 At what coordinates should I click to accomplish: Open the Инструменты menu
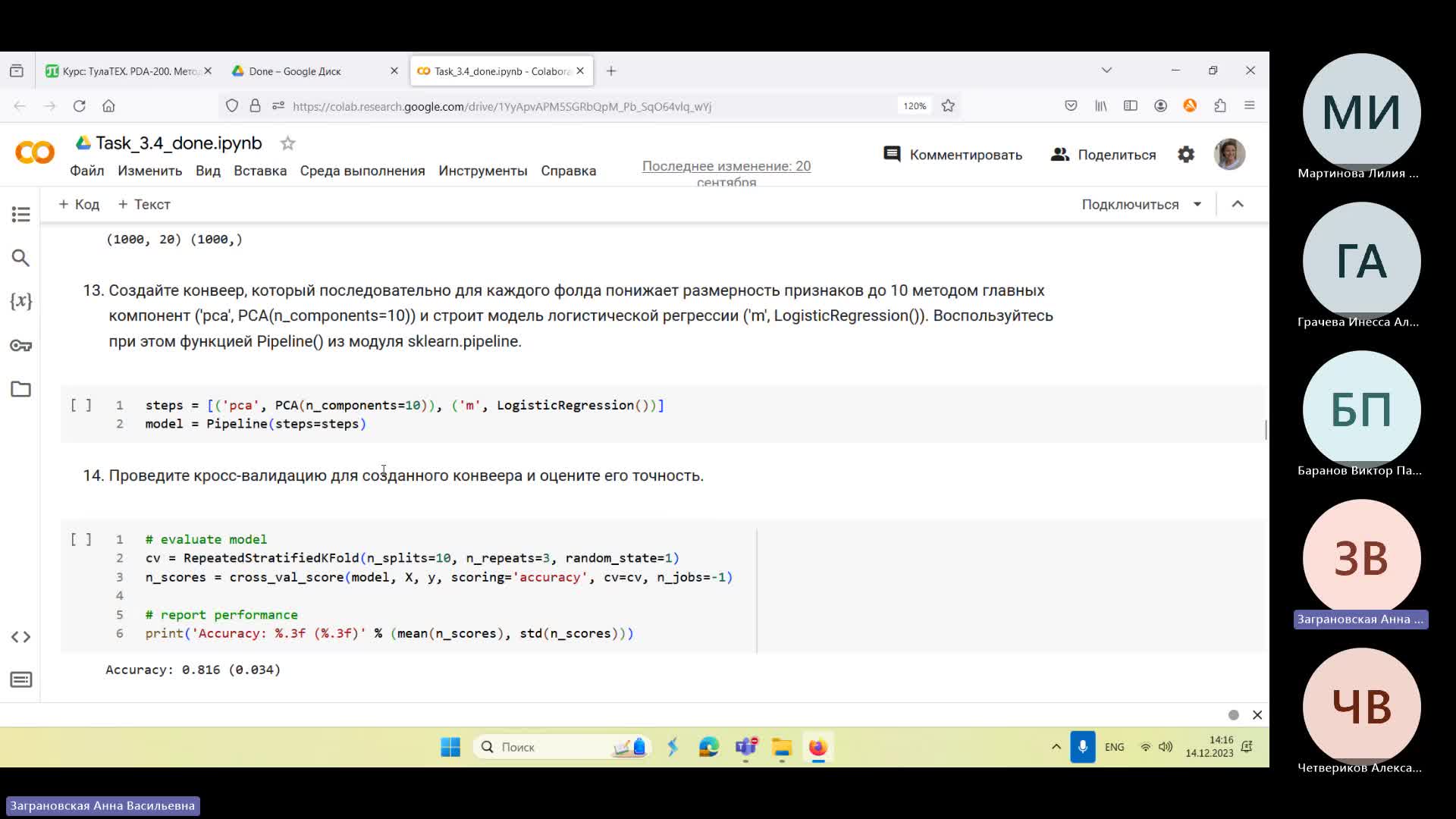click(x=483, y=171)
